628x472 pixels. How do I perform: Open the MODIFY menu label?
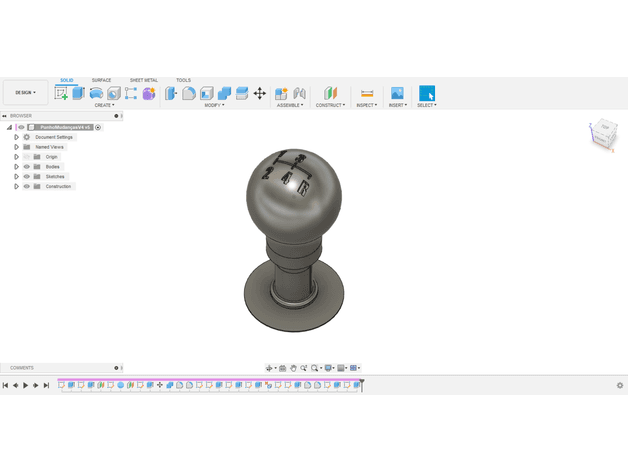point(214,105)
